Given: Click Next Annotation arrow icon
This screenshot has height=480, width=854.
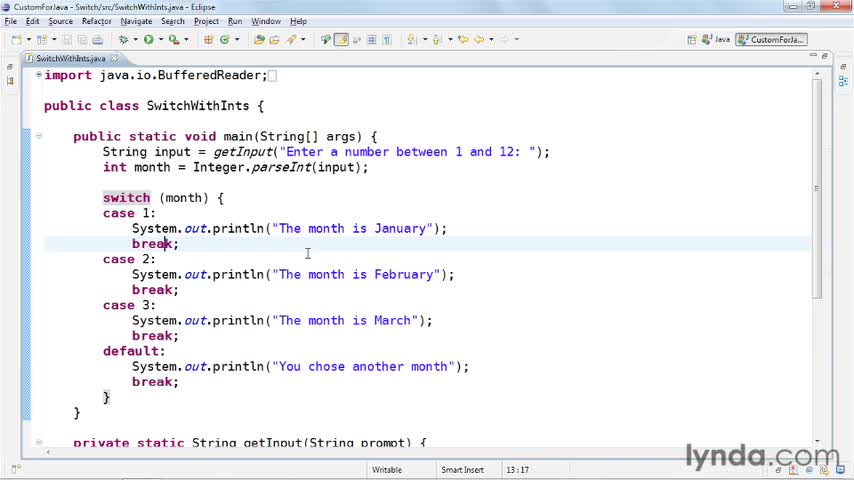Looking at the screenshot, I should click(x=412, y=40).
